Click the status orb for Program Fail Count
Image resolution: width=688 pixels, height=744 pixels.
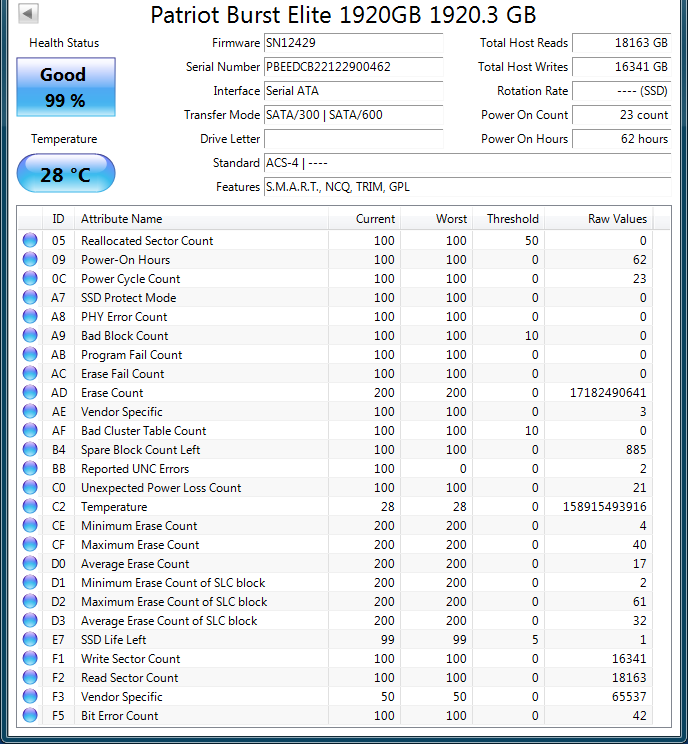(x=30, y=354)
